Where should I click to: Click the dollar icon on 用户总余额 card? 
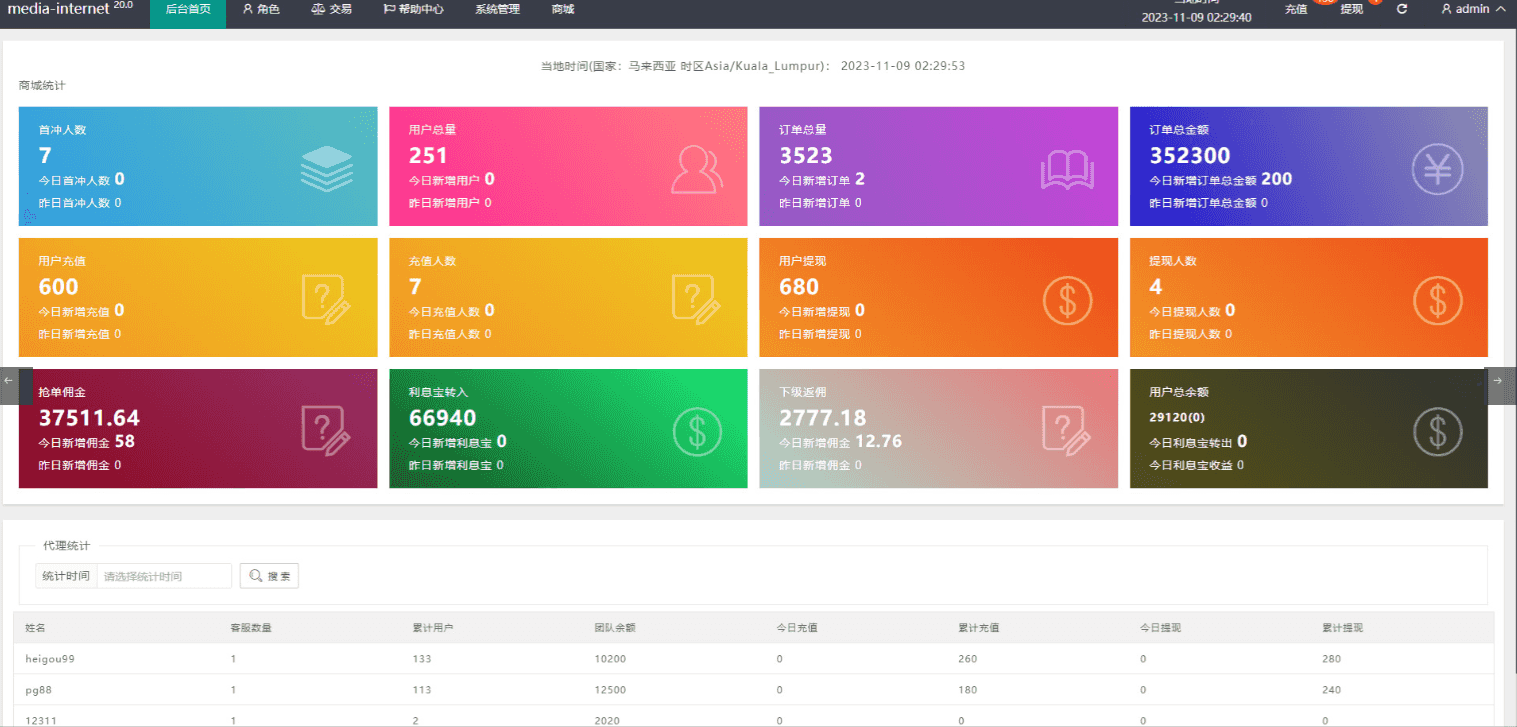point(1437,431)
